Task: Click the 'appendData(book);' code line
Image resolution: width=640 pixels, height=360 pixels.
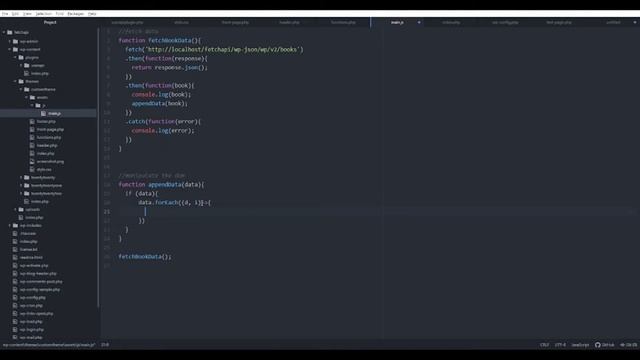Action: coord(160,104)
